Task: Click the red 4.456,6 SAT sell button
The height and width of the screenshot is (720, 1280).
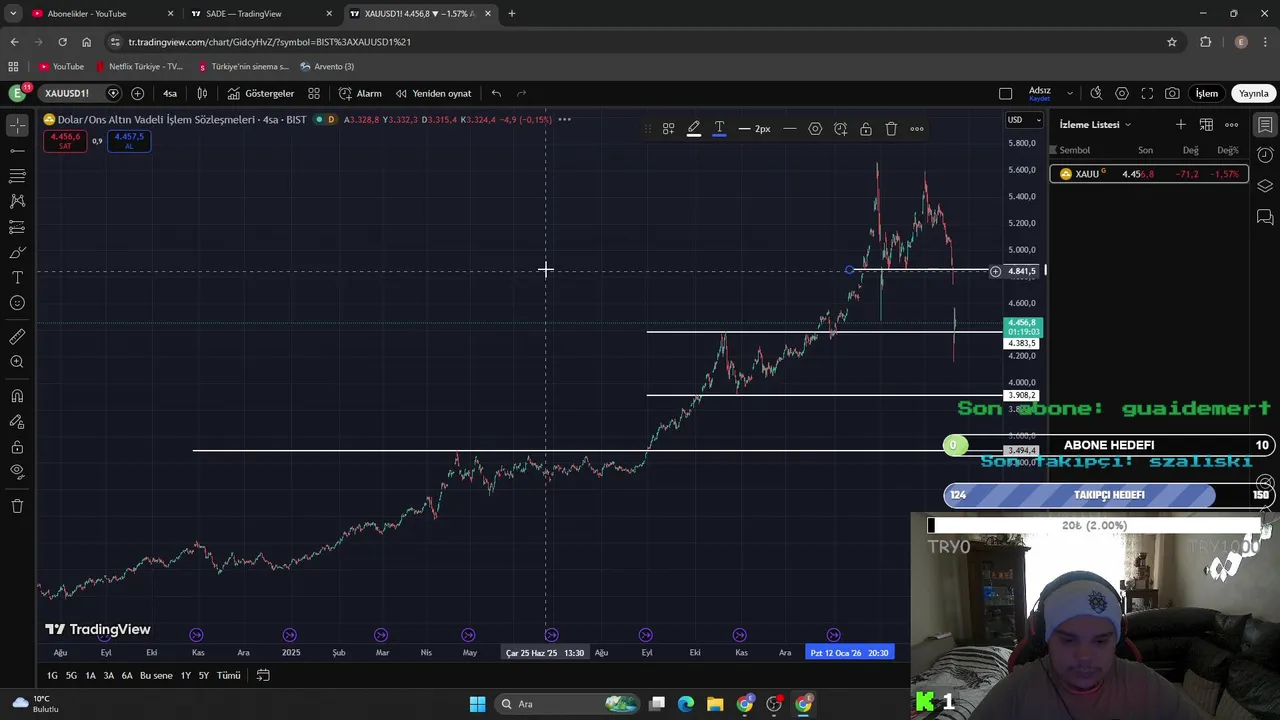Action: [x=65, y=141]
